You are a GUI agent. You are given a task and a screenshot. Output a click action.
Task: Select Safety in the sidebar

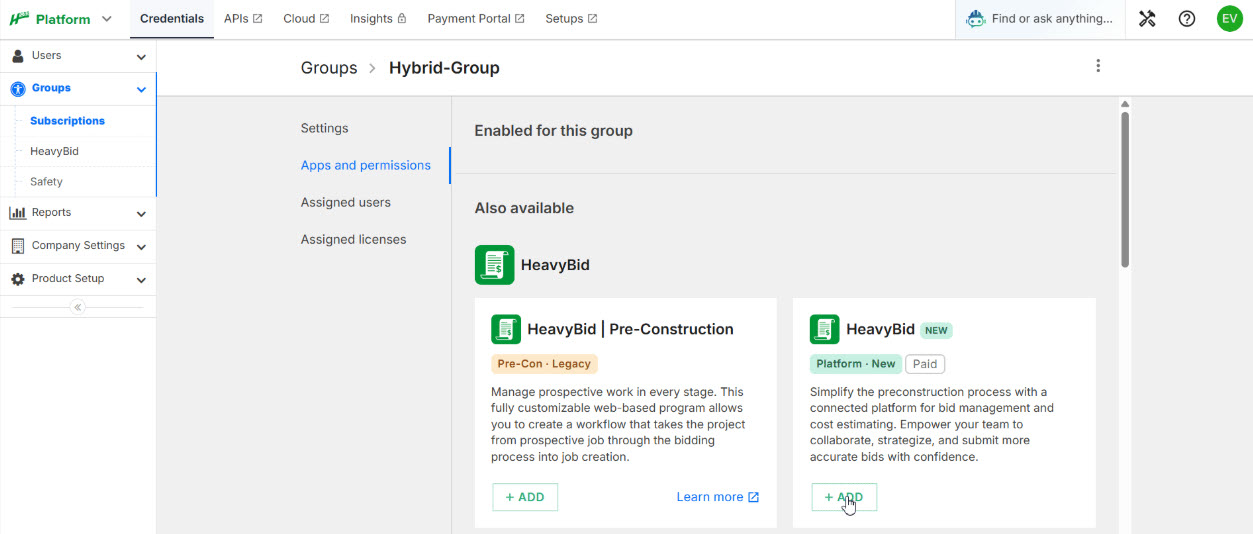[x=46, y=182]
